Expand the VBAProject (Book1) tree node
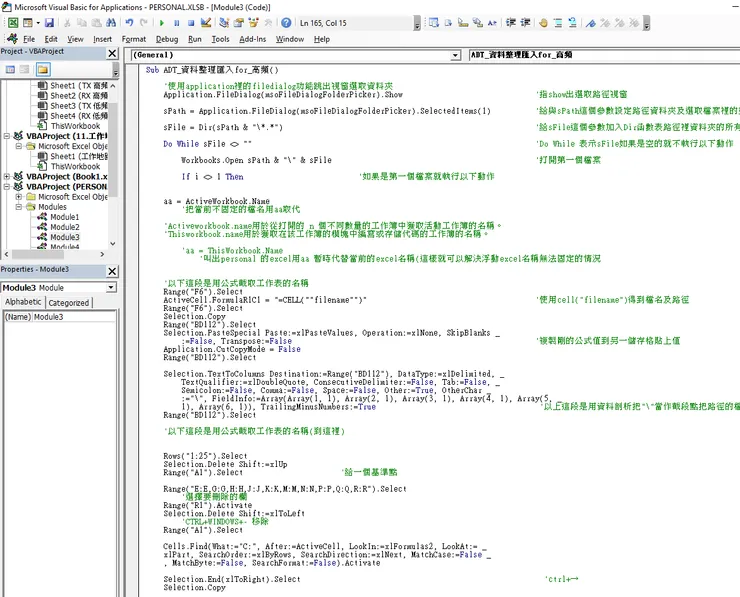The image size is (740, 597). [5, 177]
